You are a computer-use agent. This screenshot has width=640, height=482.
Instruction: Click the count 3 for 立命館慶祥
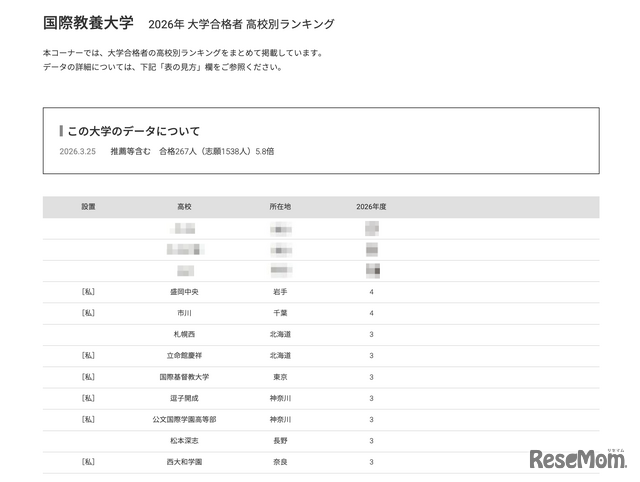(x=371, y=355)
